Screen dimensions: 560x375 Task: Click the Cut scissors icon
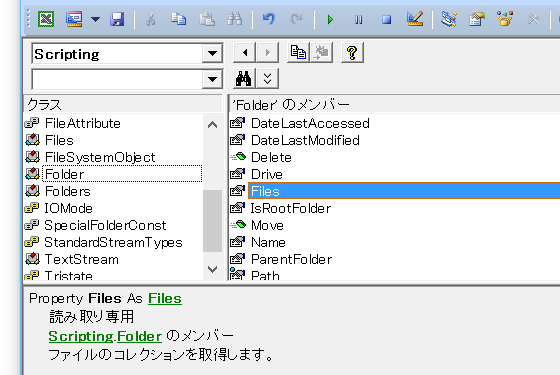pyautogui.click(x=151, y=19)
